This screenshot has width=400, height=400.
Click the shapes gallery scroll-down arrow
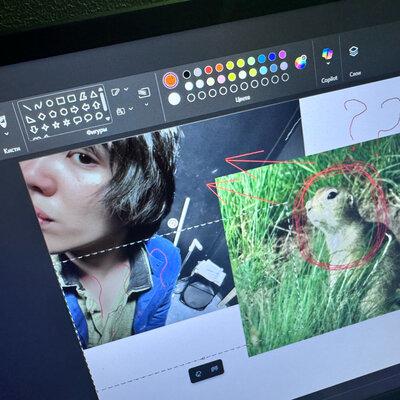click(x=107, y=119)
